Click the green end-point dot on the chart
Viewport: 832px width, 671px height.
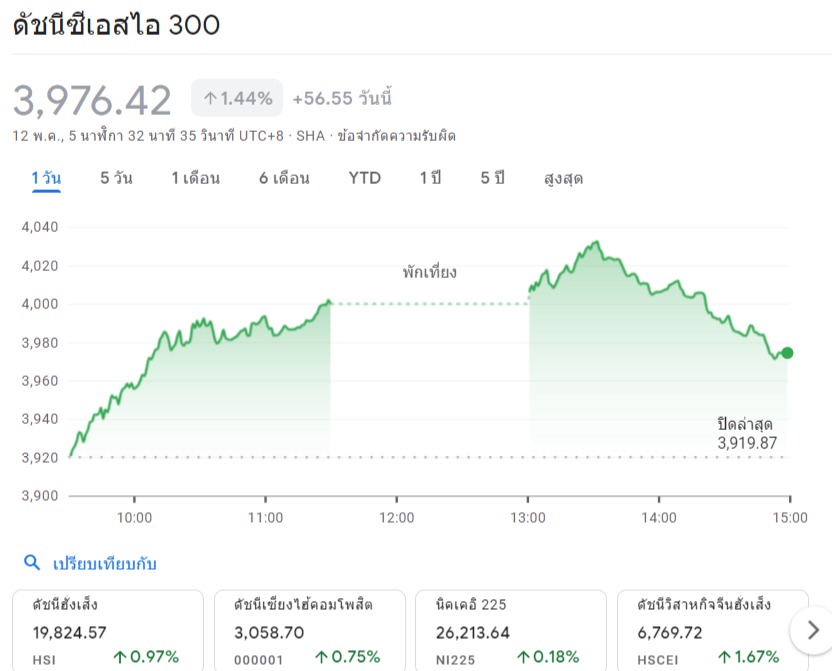tap(787, 352)
